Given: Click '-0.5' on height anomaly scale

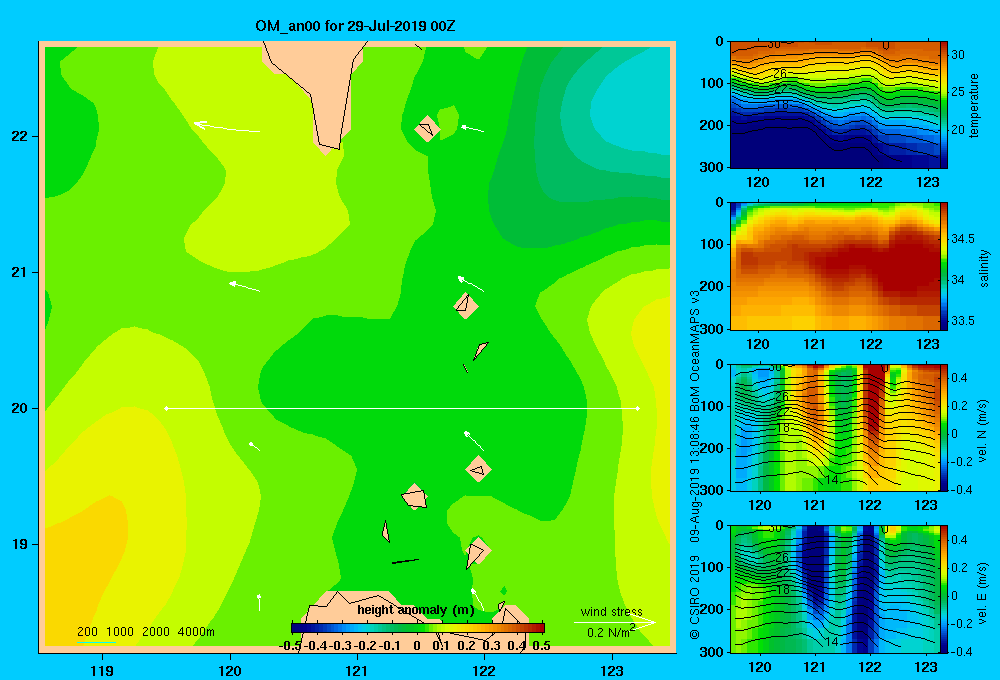Looking at the screenshot, I should [x=290, y=646].
